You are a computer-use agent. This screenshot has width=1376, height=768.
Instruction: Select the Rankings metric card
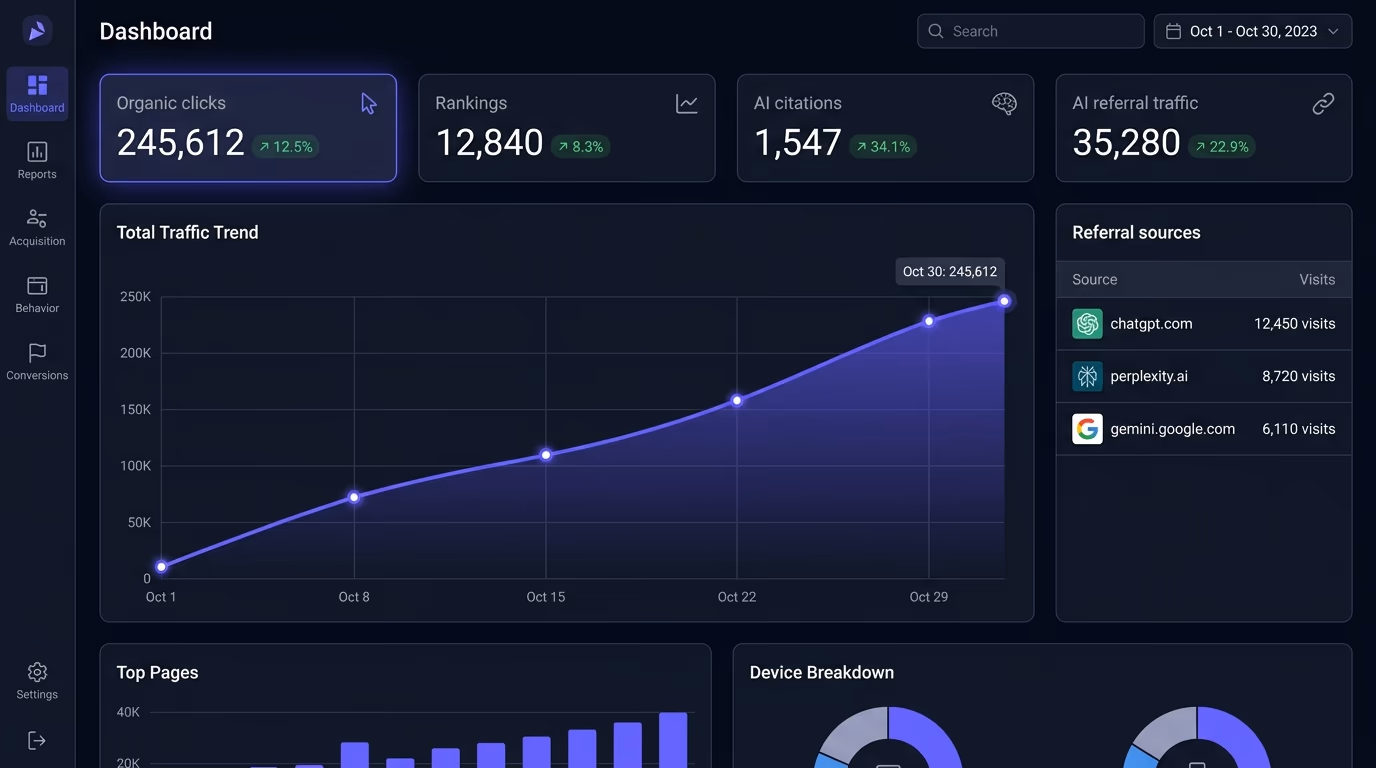[567, 128]
